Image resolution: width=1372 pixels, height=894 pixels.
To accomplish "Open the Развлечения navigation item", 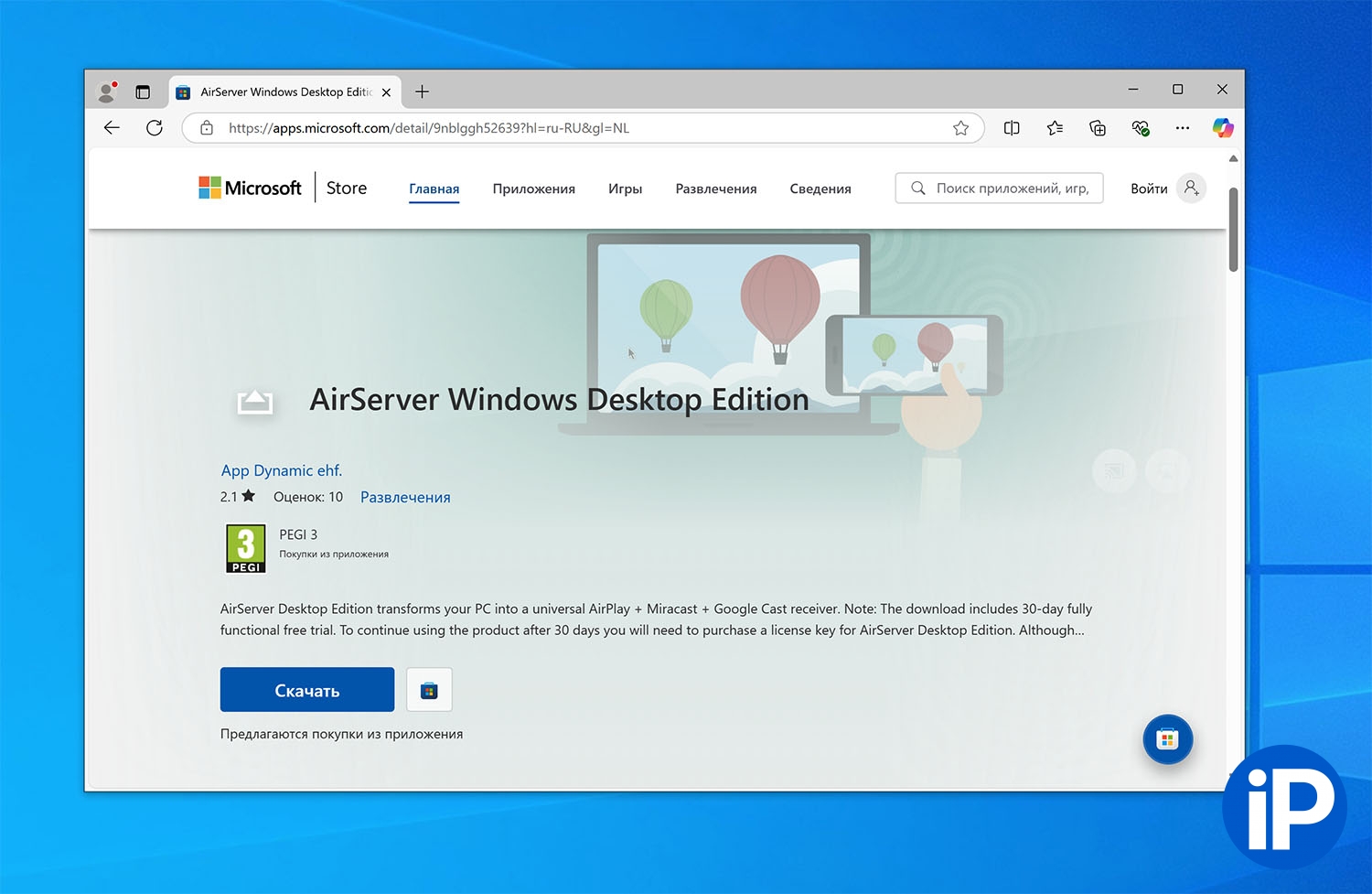I will [x=715, y=188].
